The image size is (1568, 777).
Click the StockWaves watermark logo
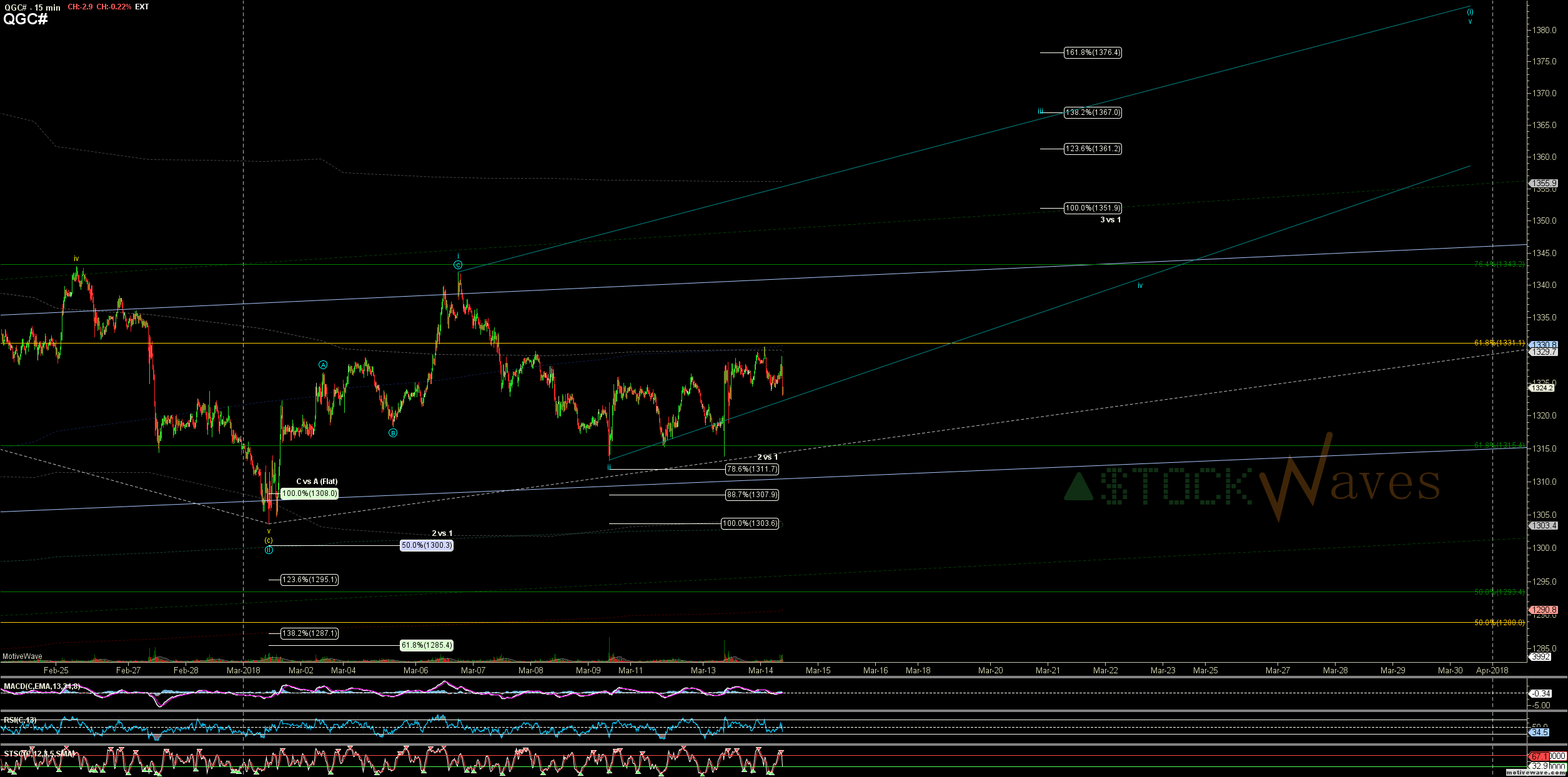click(1253, 484)
